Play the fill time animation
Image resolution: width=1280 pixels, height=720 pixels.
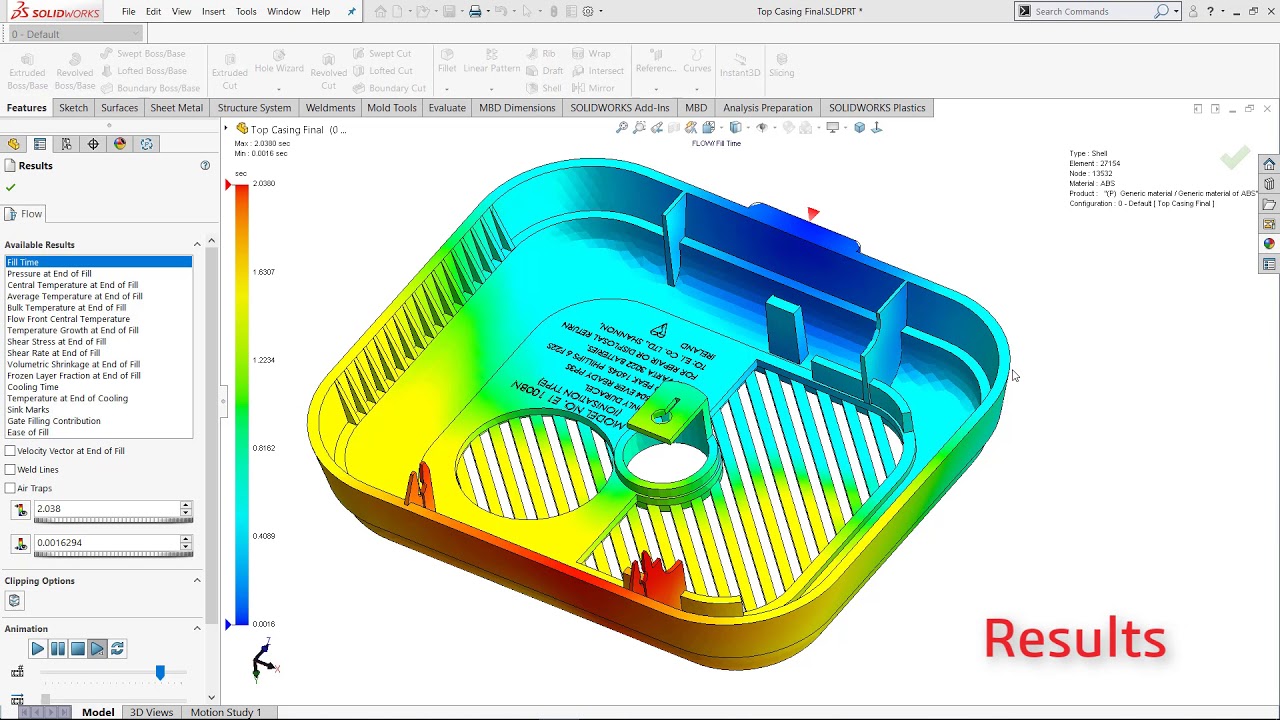37,649
